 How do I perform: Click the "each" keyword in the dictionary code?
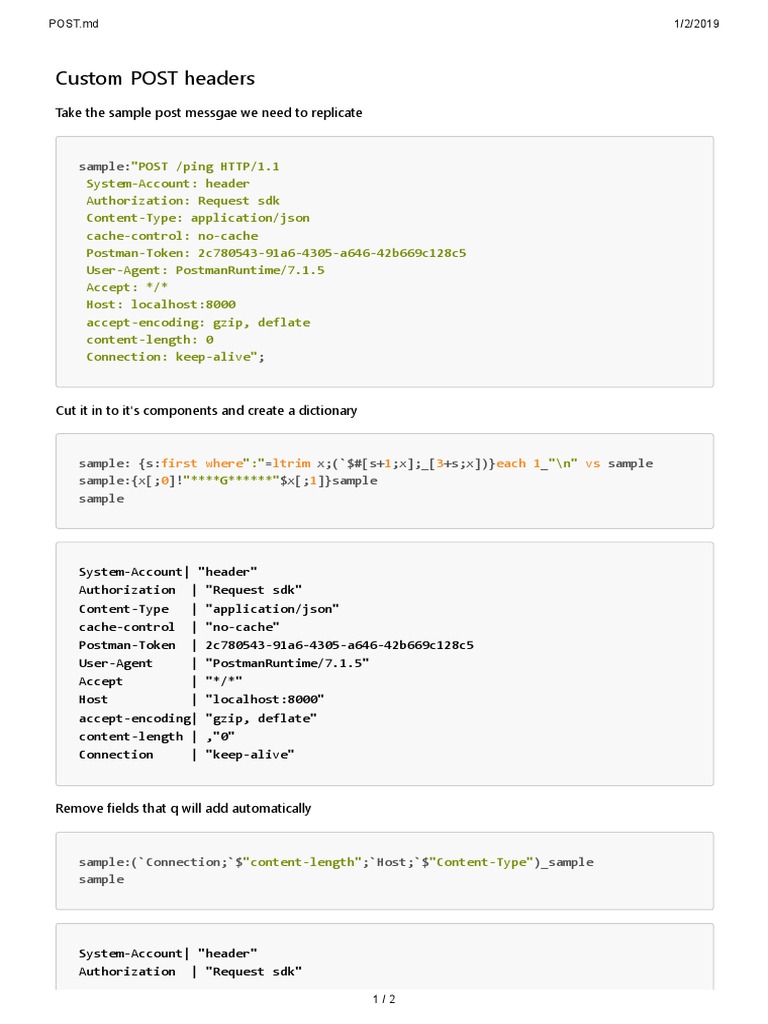tap(511, 463)
